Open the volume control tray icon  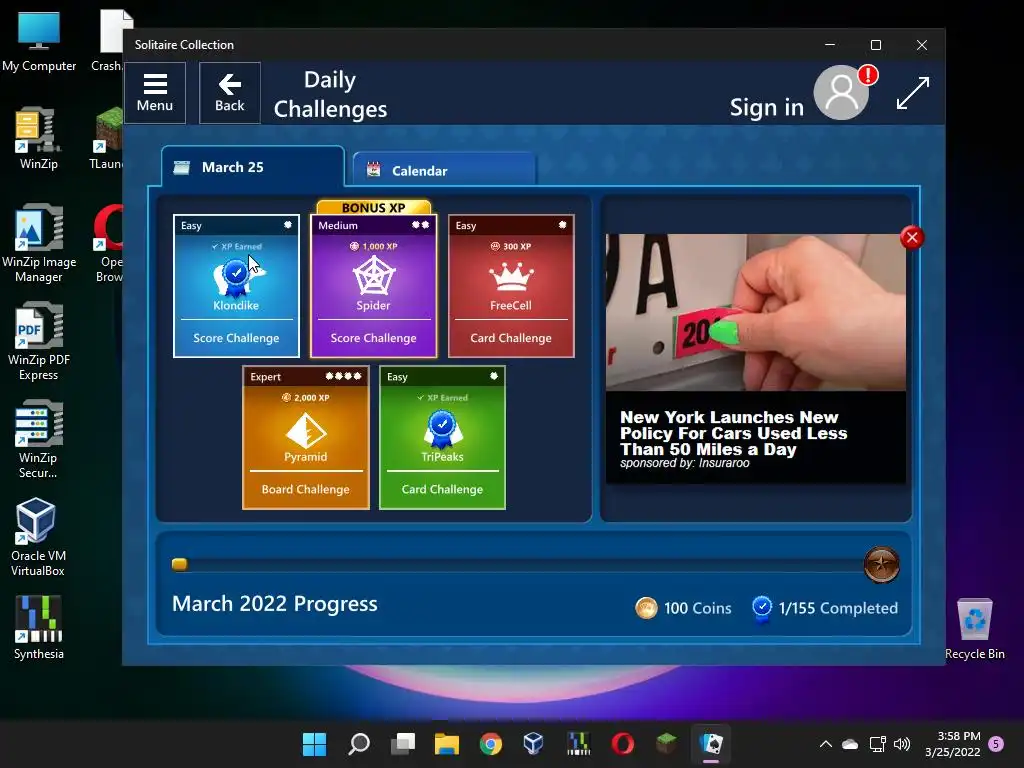(902, 744)
